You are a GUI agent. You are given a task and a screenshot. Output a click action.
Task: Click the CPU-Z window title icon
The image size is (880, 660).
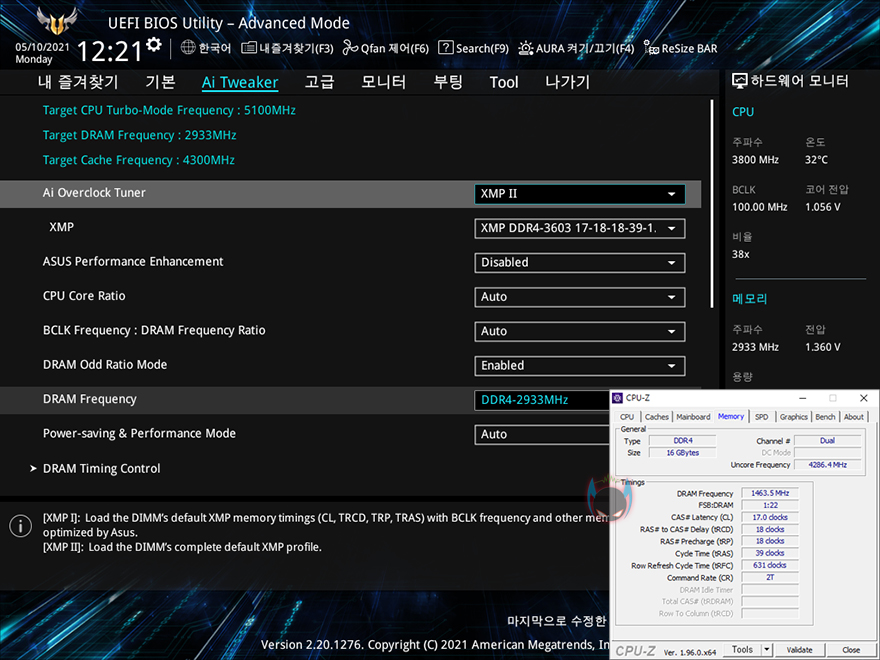coord(617,398)
